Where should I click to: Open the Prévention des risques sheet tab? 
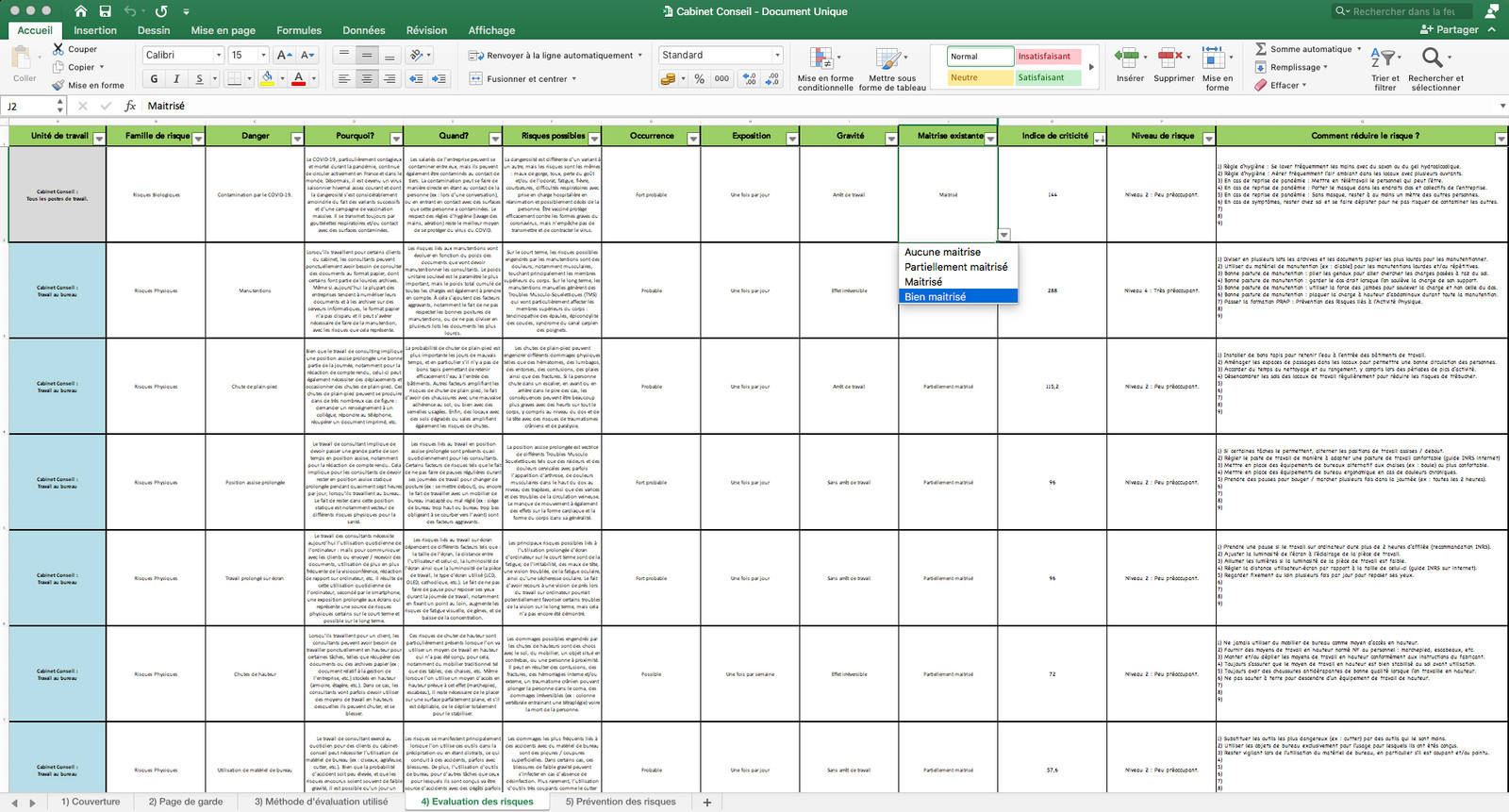tap(621, 802)
